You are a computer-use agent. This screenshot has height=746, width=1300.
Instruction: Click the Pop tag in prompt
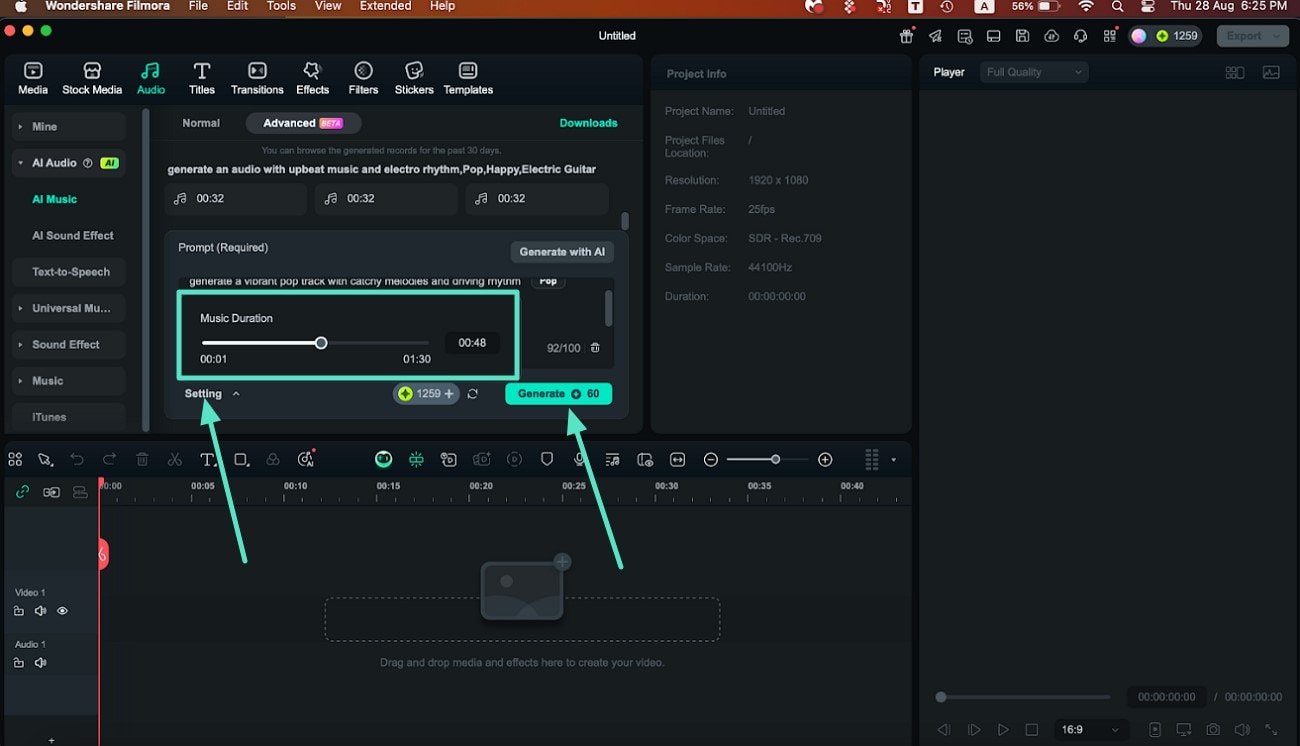(x=548, y=281)
